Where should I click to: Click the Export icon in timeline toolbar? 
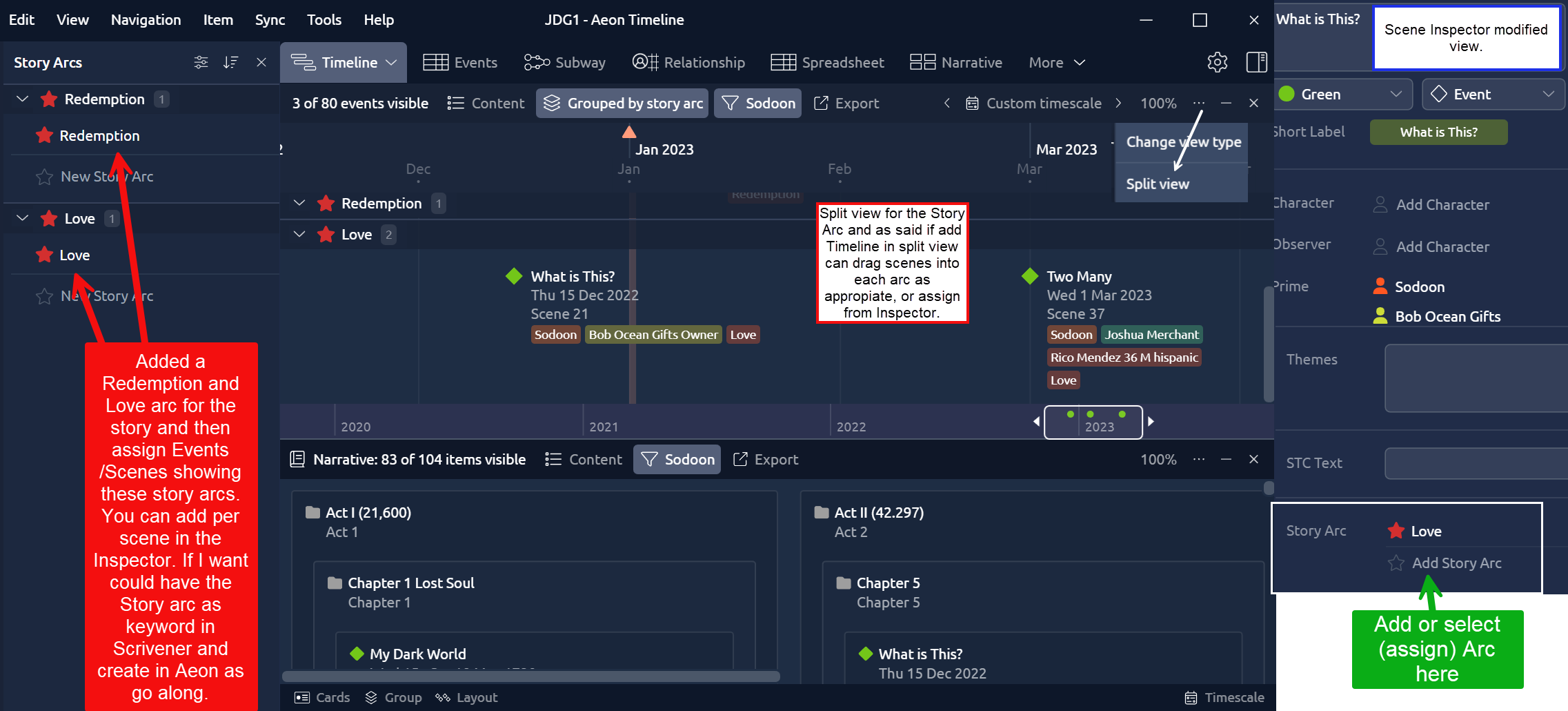pyautogui.click(x=846, y=103)
